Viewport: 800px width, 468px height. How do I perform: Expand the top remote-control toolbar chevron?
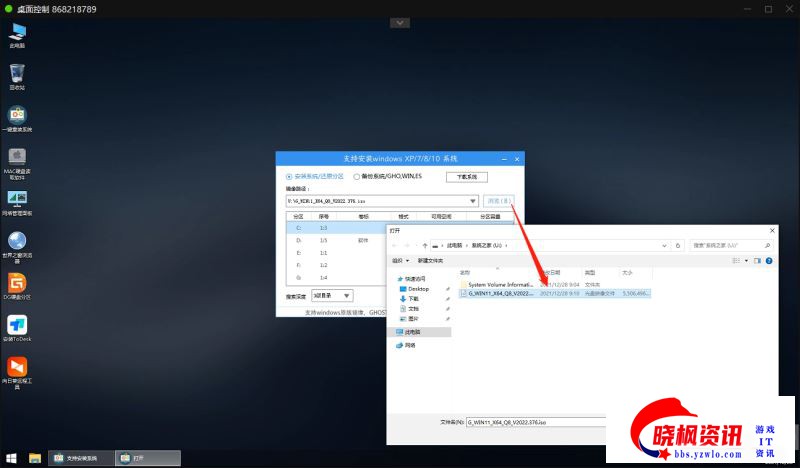[x=400, y=22]
